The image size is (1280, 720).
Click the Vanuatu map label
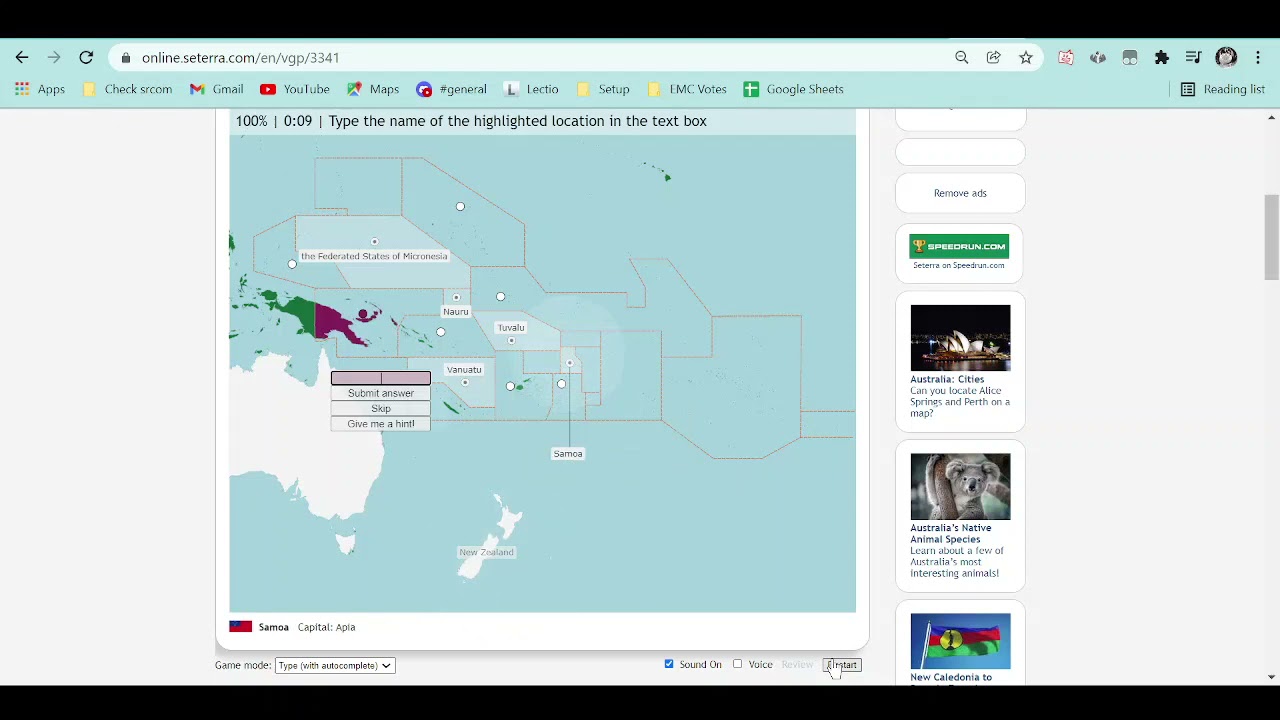point(464,370)
